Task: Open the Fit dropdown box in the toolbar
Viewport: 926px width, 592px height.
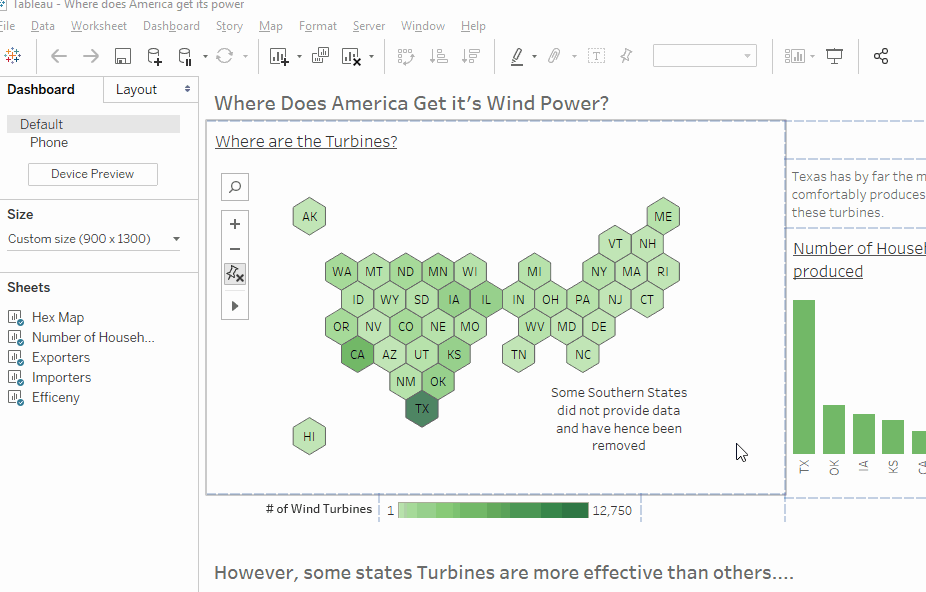Action: tap(705, 56)
